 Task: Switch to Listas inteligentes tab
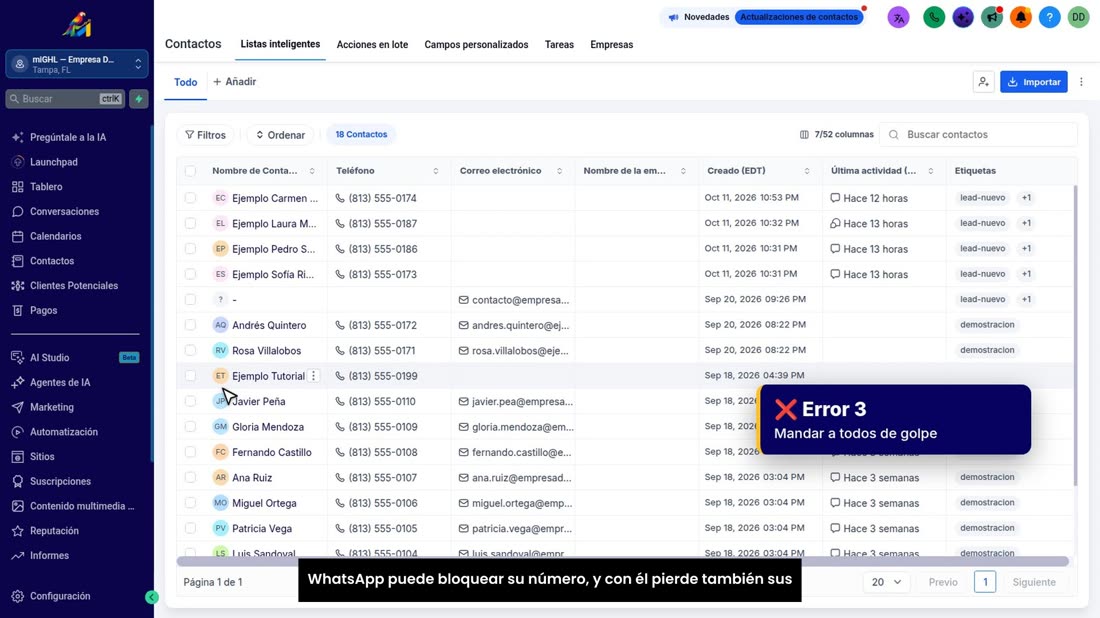pyautogui.click(x=280, y=44)
